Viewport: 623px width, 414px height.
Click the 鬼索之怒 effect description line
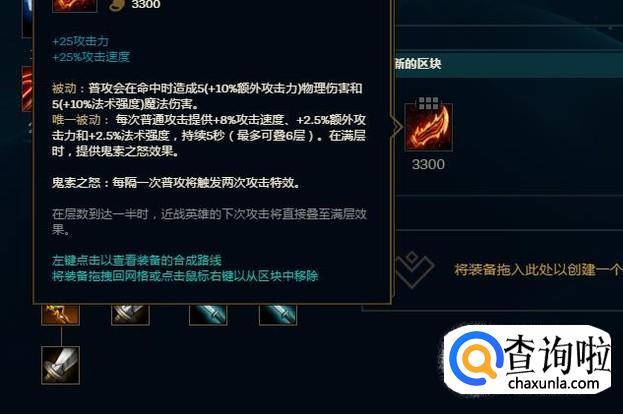click(176, 183)
